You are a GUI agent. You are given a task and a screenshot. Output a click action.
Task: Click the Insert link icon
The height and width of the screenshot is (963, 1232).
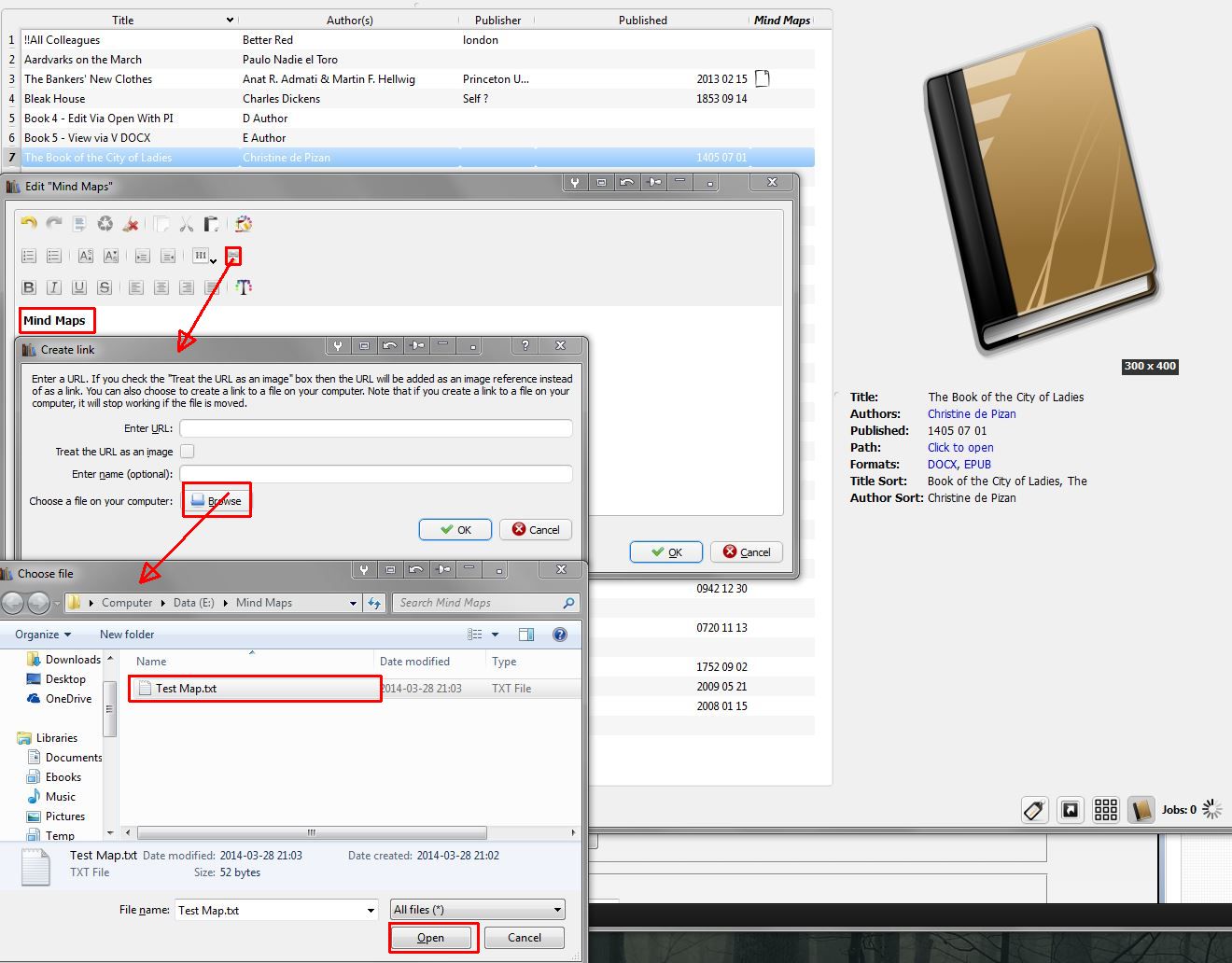[x=233, y=256]
